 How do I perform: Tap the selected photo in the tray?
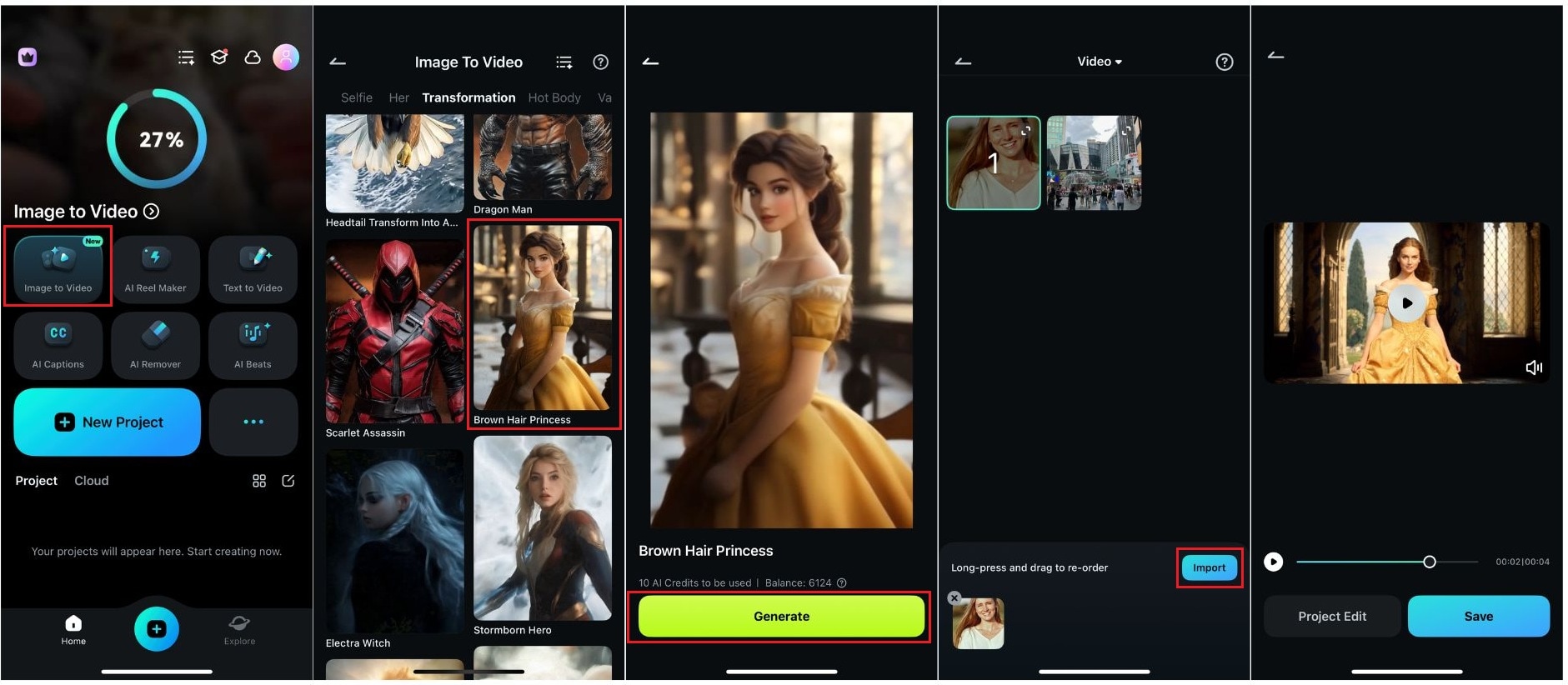tap(979, 623)
